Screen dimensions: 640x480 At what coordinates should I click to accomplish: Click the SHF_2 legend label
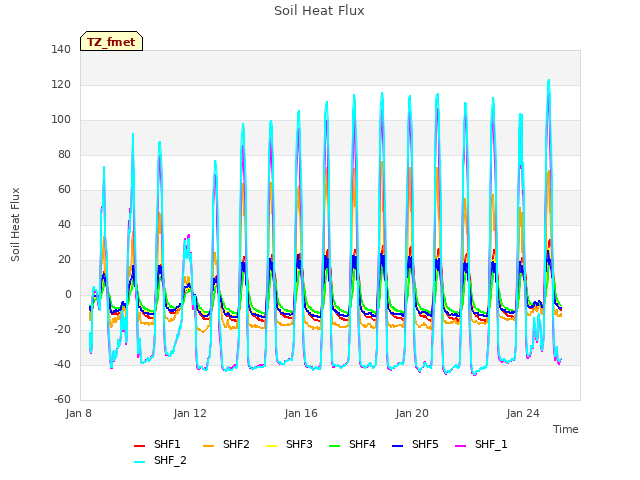[x=170, y=460]
